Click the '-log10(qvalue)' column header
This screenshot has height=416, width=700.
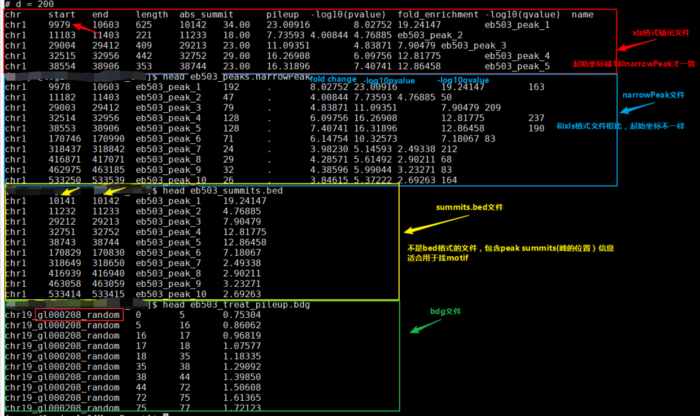point(522,15)
